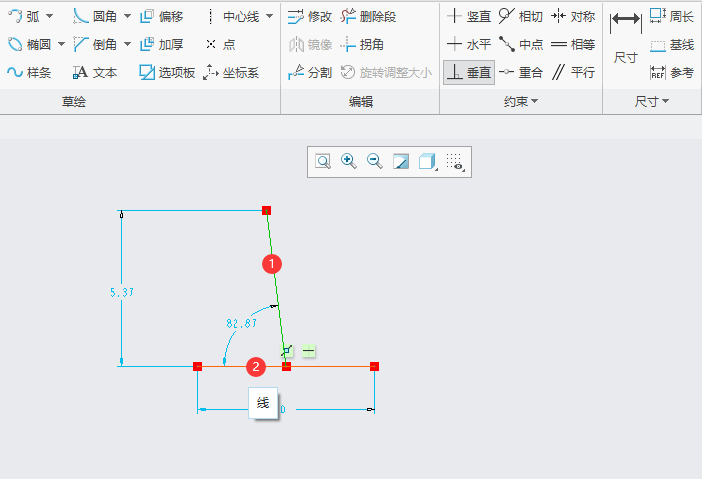Screen dimensions: 702x479
Task: Select the 文本 (Text) tool
Action: pos(95,73)
